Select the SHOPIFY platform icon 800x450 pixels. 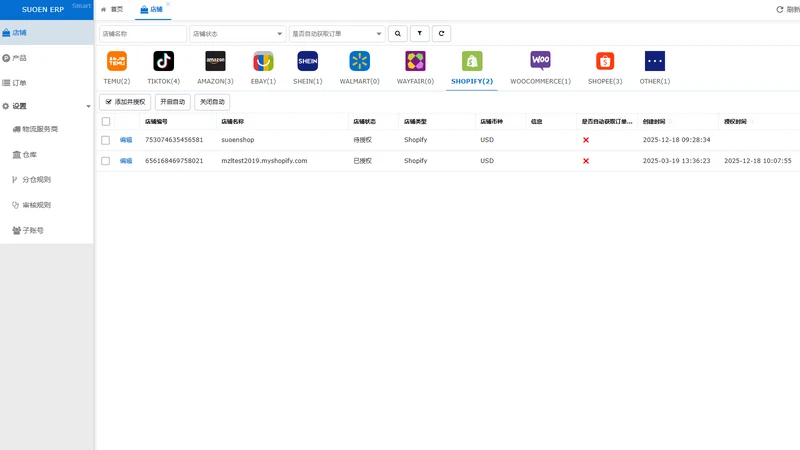coord(472,61)
